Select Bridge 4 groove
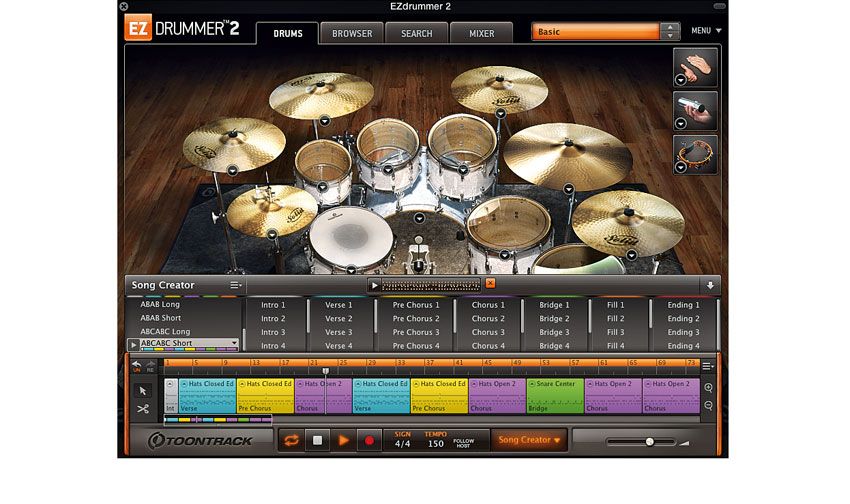Viewport: 850px width, 504px height. [x=554, y=346]
